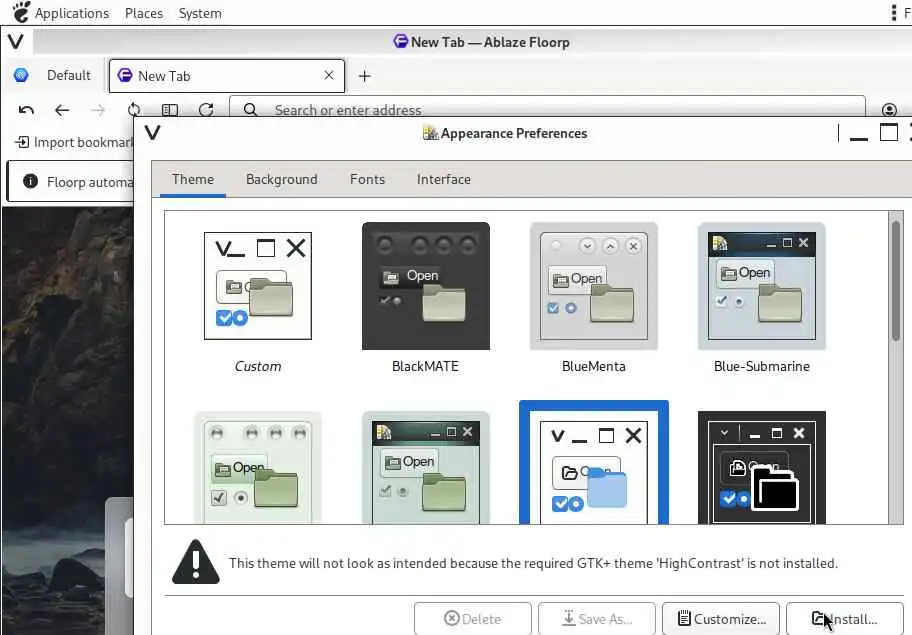Select the light green theme with round buttons

[258, 468]
